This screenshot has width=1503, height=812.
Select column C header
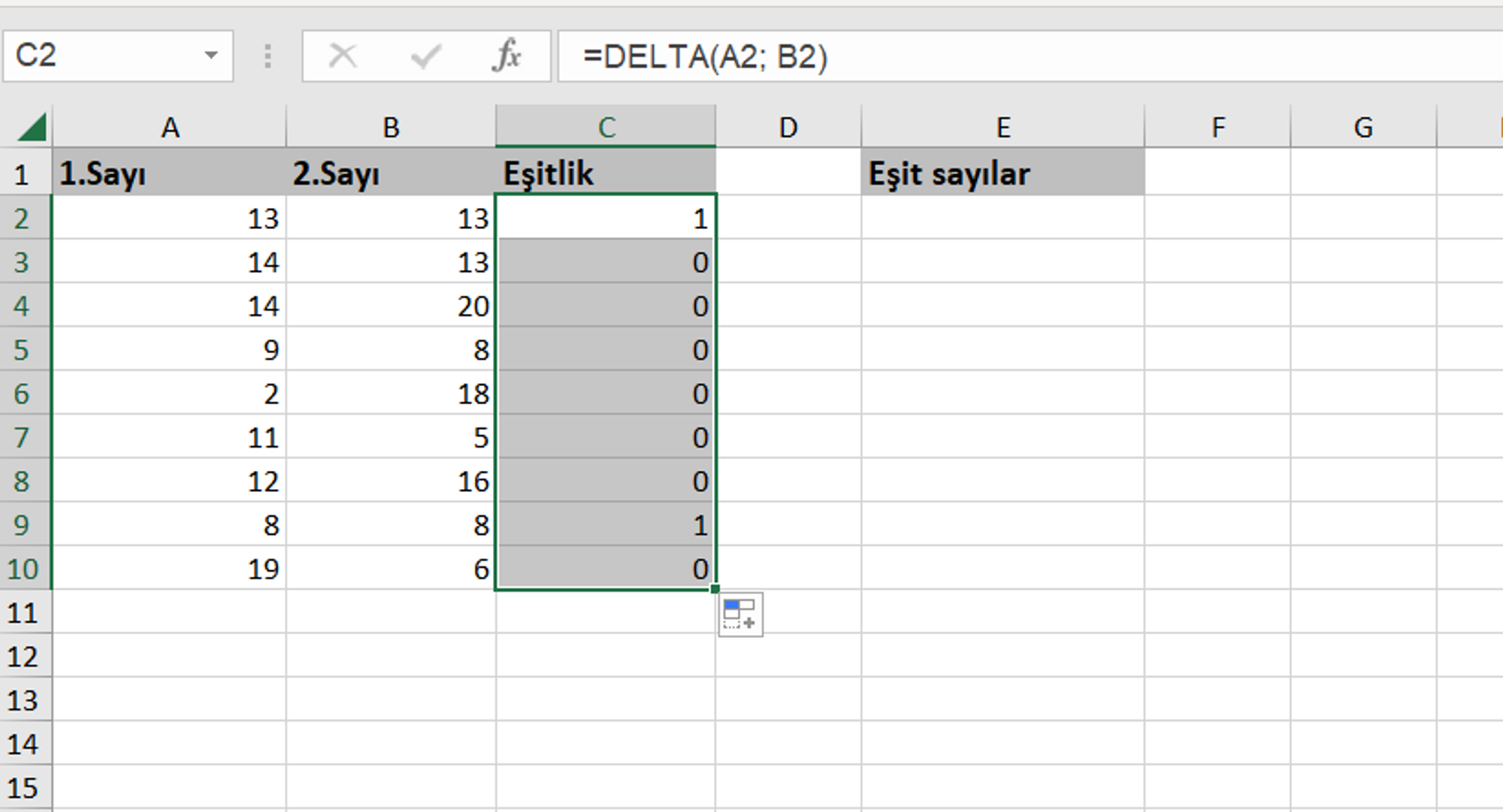[606, 127]
